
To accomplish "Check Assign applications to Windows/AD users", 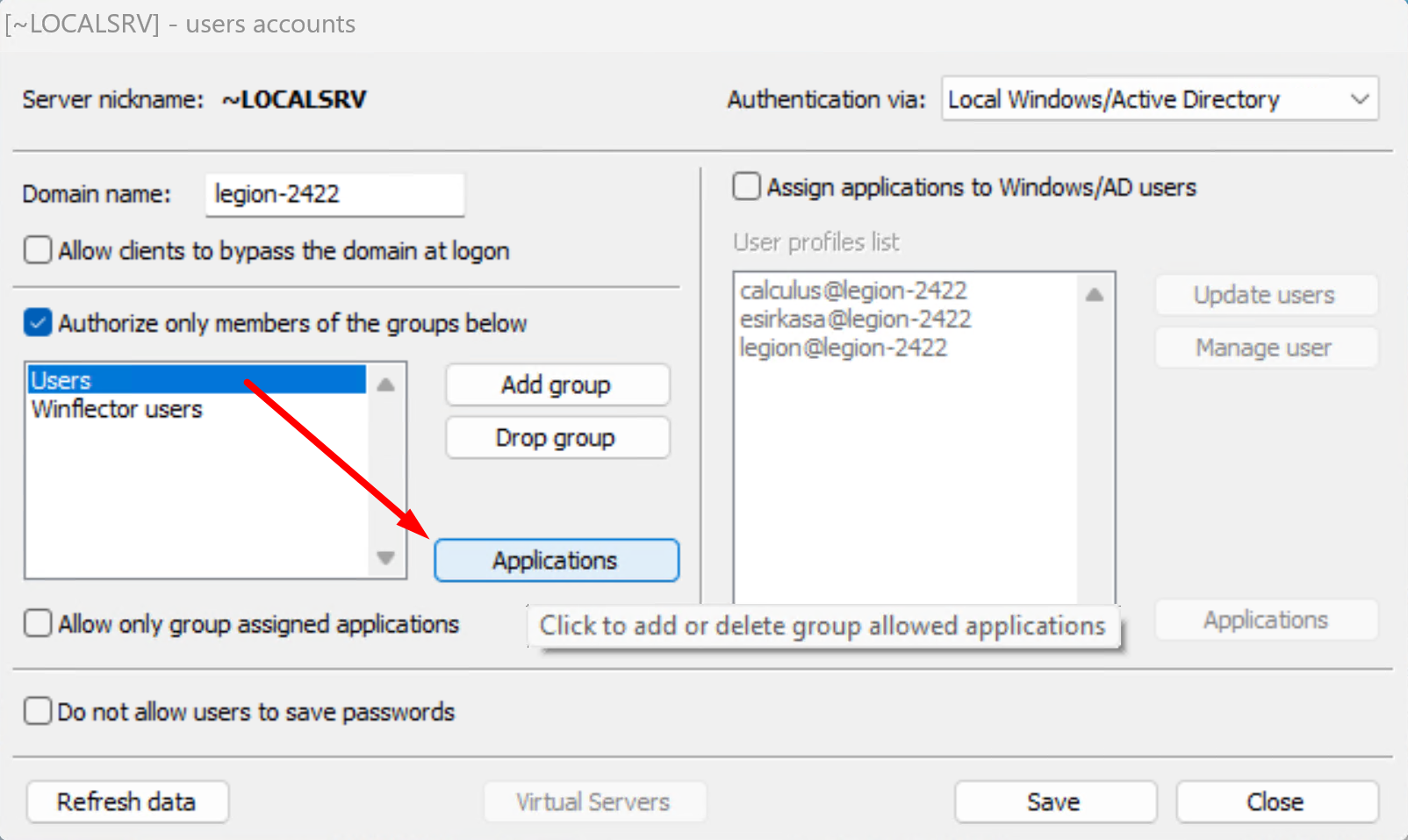I will 746,187.
